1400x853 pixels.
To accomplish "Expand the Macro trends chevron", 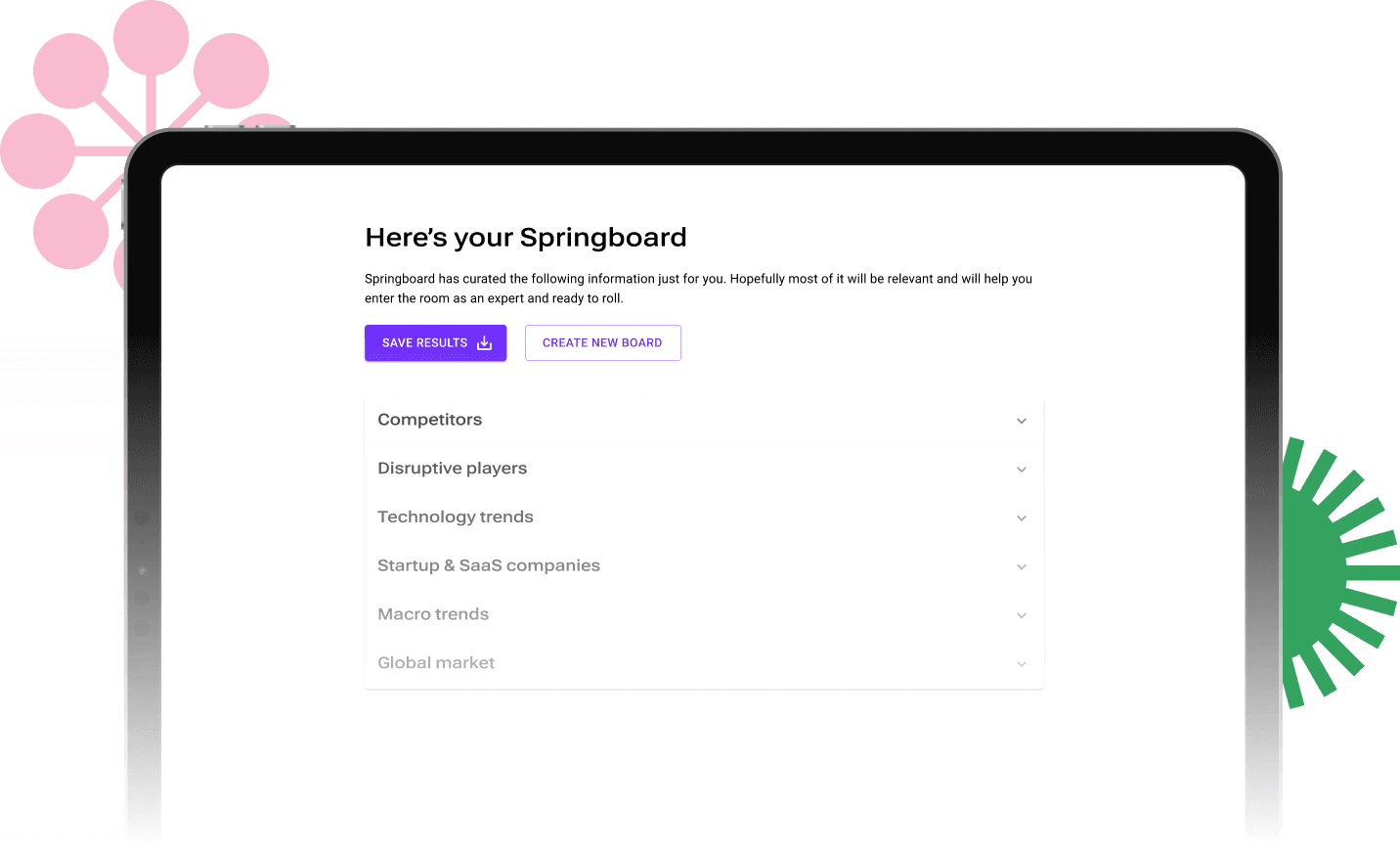I will point(1021,615).
